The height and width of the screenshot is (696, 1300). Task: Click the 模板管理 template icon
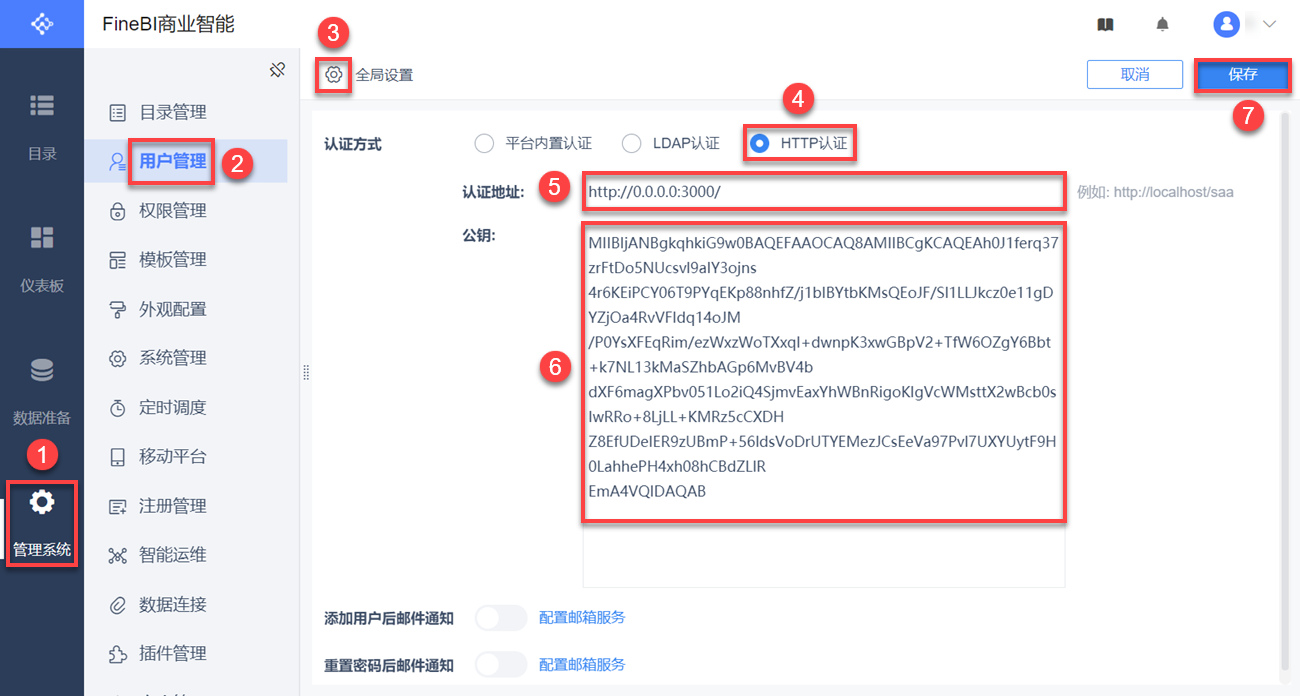118,260
